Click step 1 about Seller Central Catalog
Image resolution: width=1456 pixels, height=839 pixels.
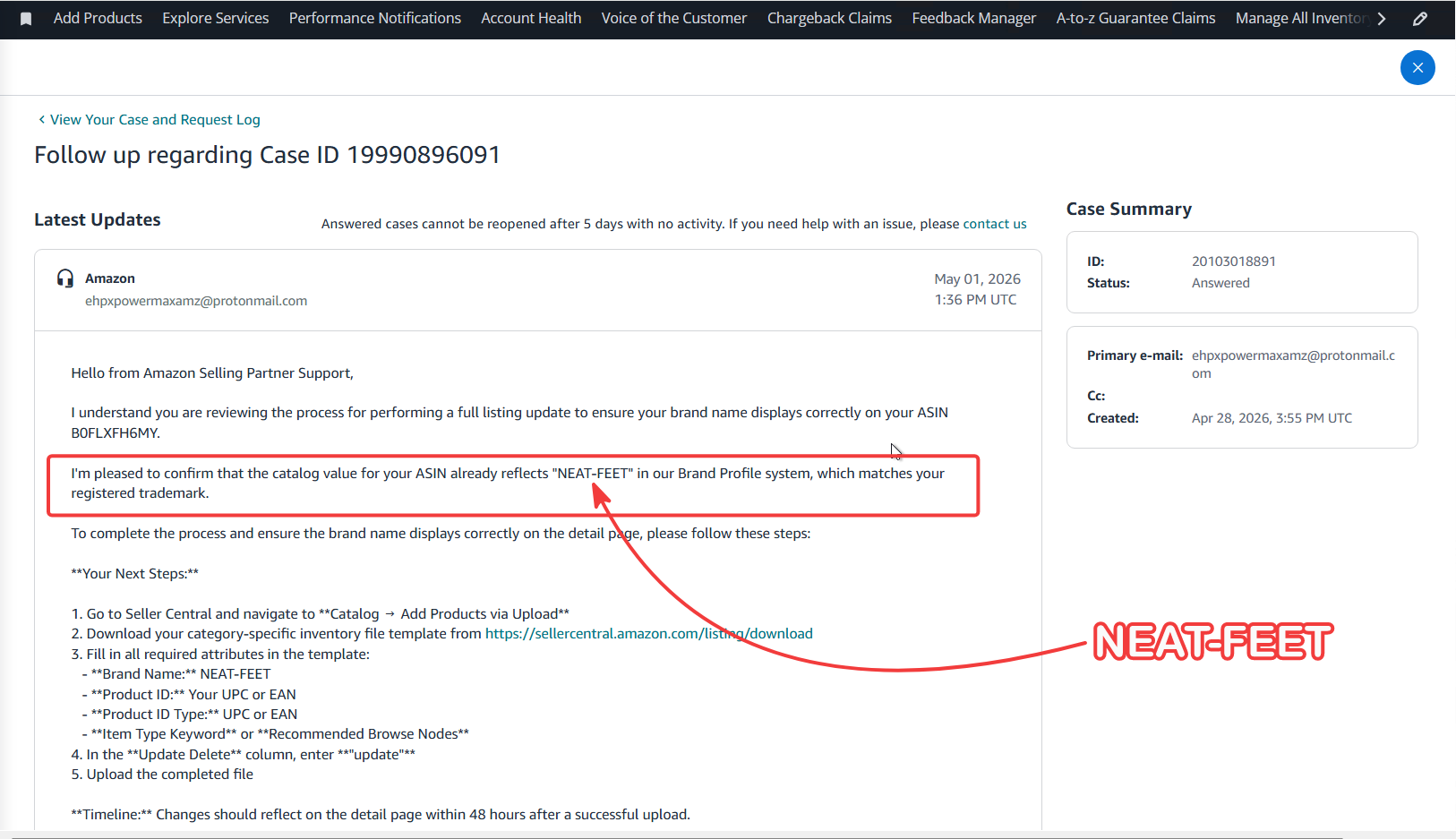(321, 614)
